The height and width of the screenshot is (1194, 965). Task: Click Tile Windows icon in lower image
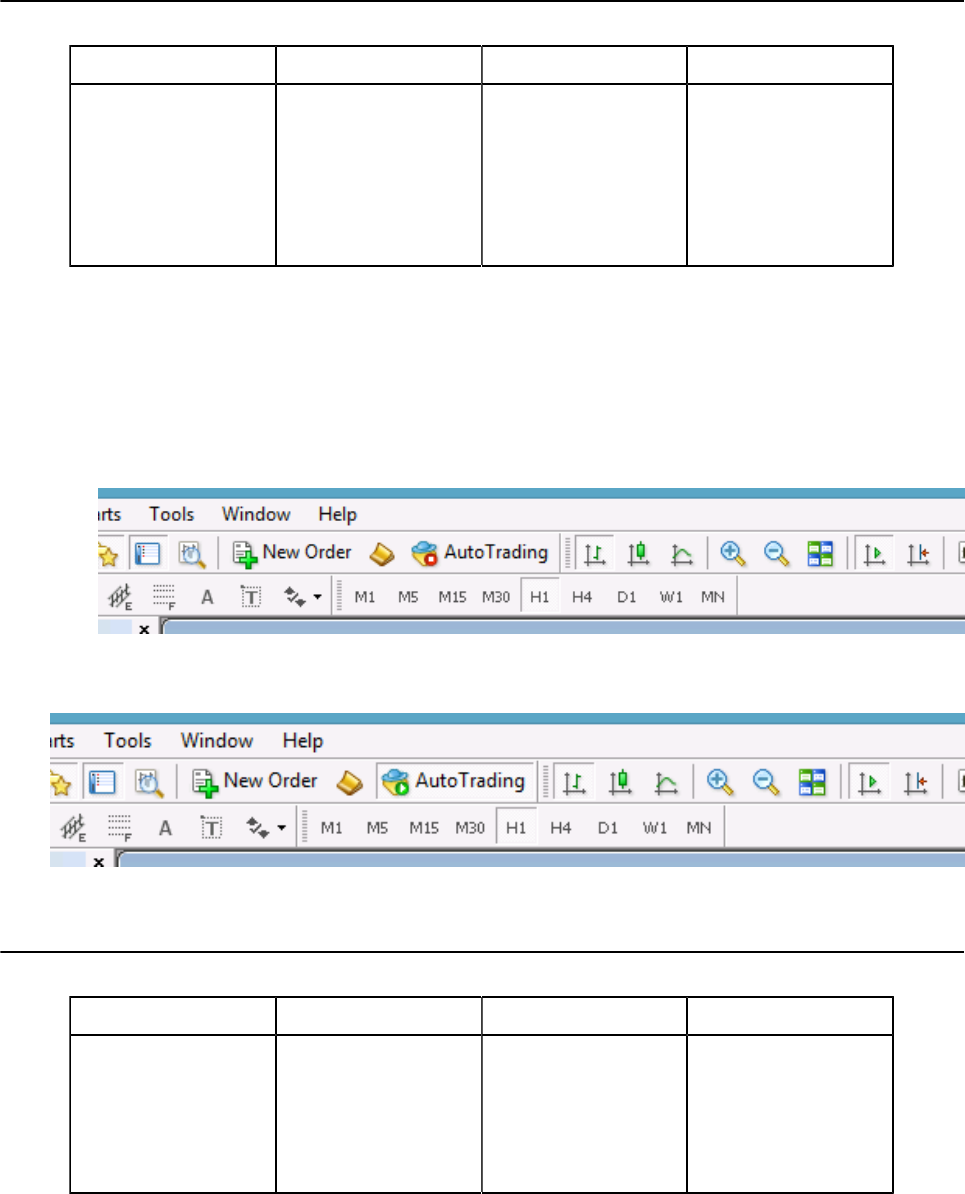(812, 782)
